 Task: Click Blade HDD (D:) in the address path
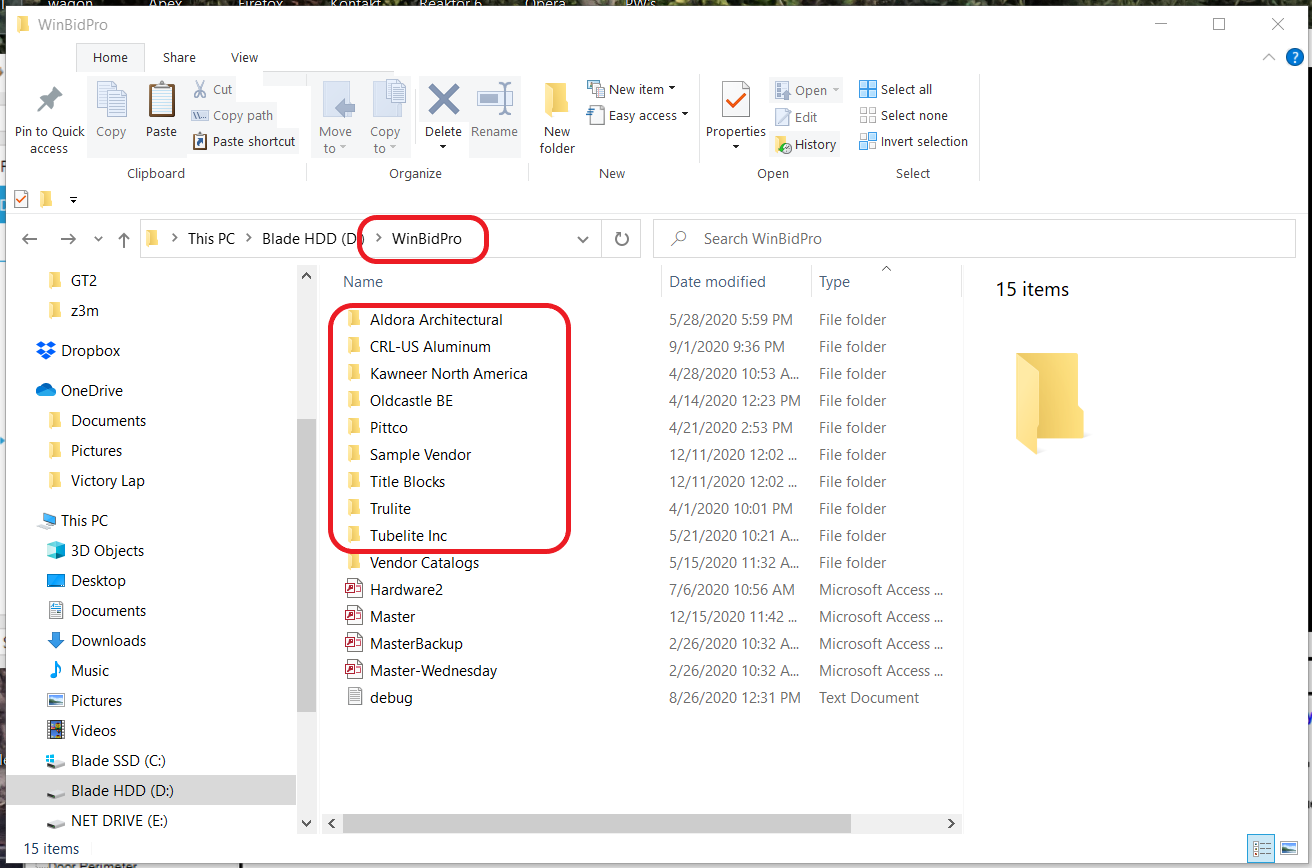coord(312,239)
